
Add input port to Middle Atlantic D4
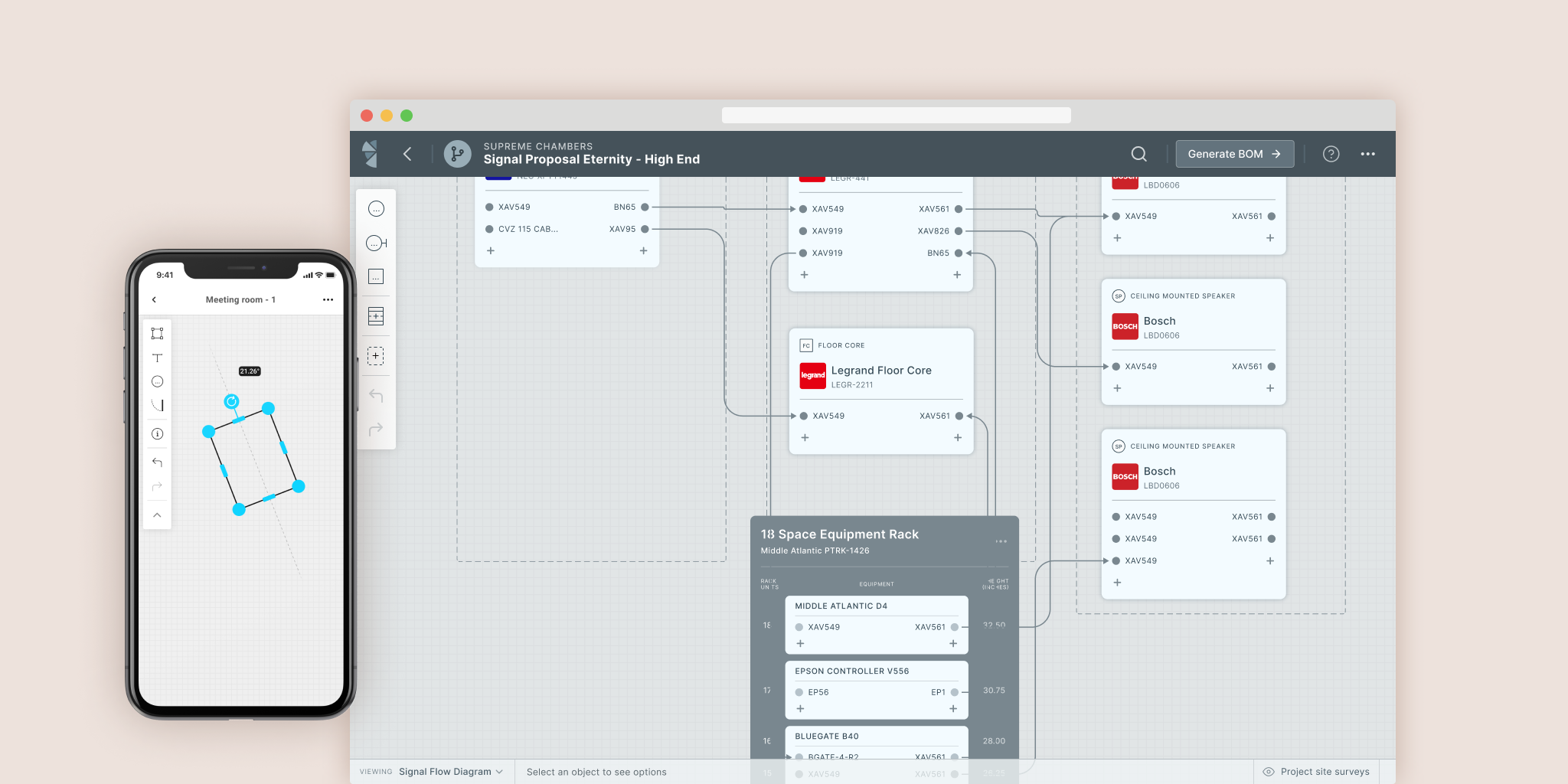(800, 644)
